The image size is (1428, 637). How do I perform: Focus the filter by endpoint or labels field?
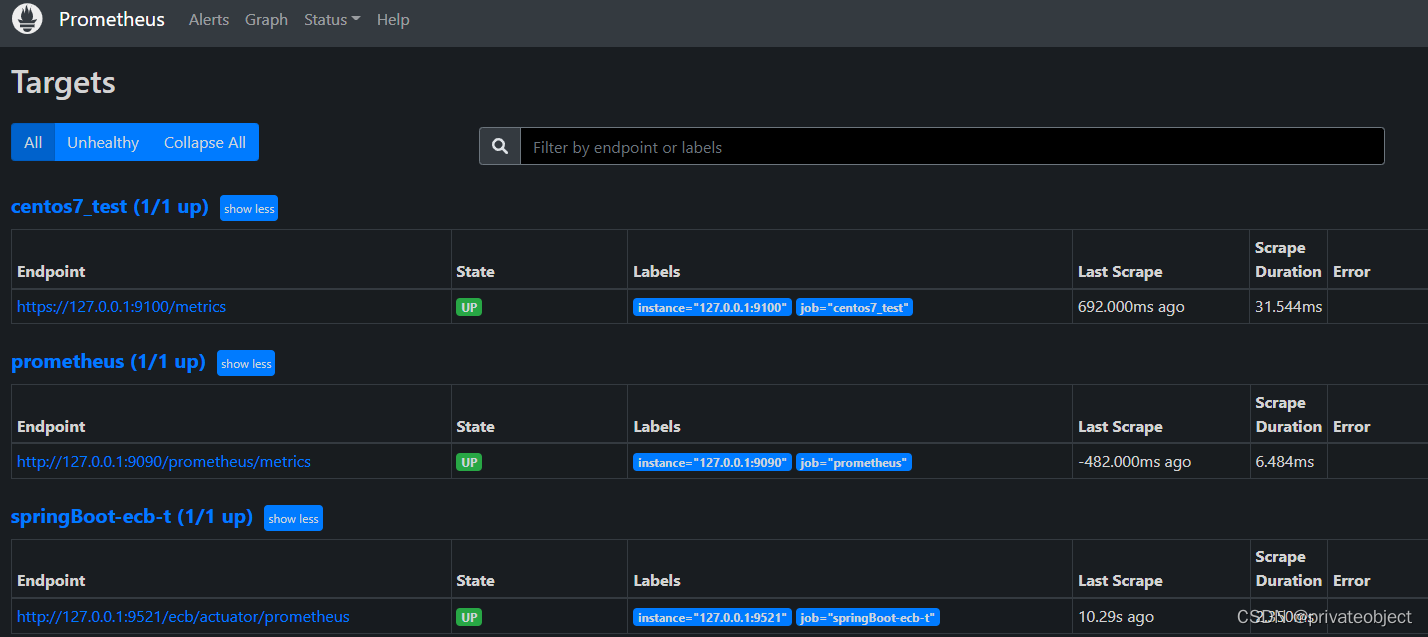(952, 147)
